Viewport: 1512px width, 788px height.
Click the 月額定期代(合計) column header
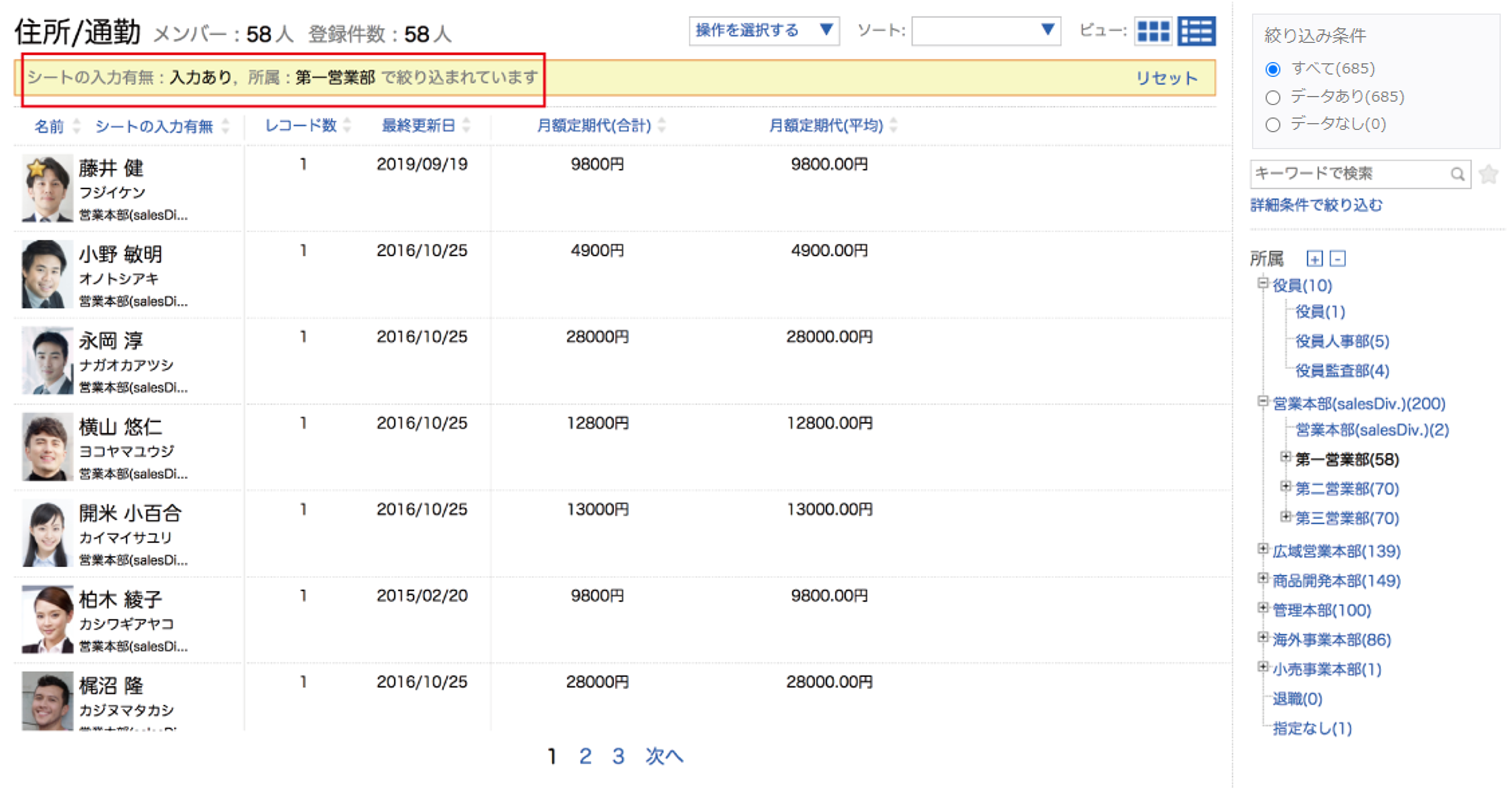click(594, 125)
